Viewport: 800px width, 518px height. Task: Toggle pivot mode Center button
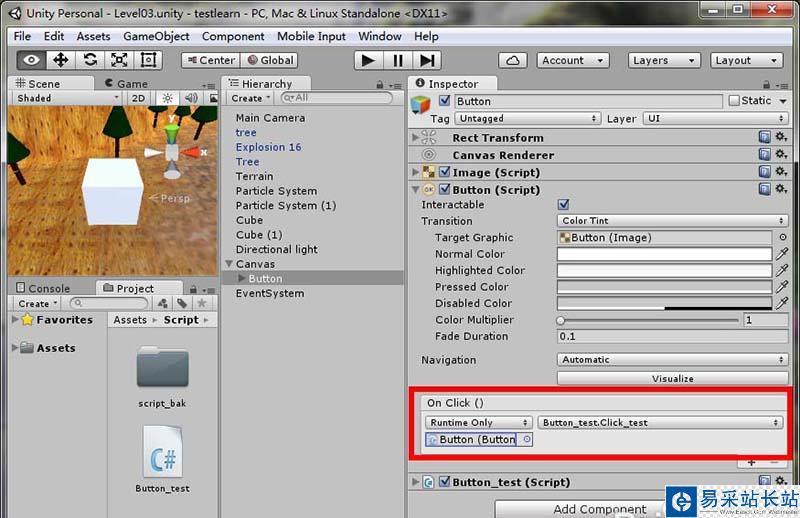(x=211, y=60)
